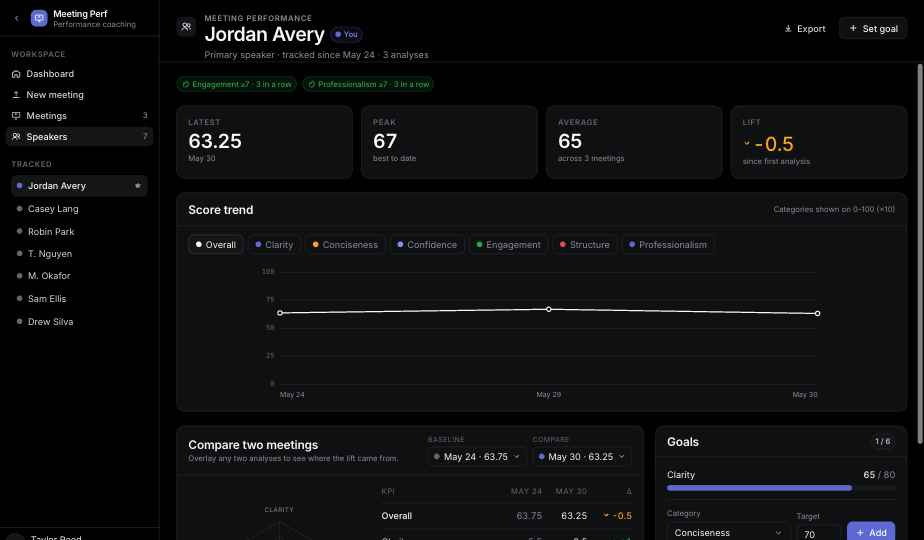This screenshot has height=540, width=924.
Task: Enable the Conciseness series chip
Action: pyautogui.click(x=345, y=245)
